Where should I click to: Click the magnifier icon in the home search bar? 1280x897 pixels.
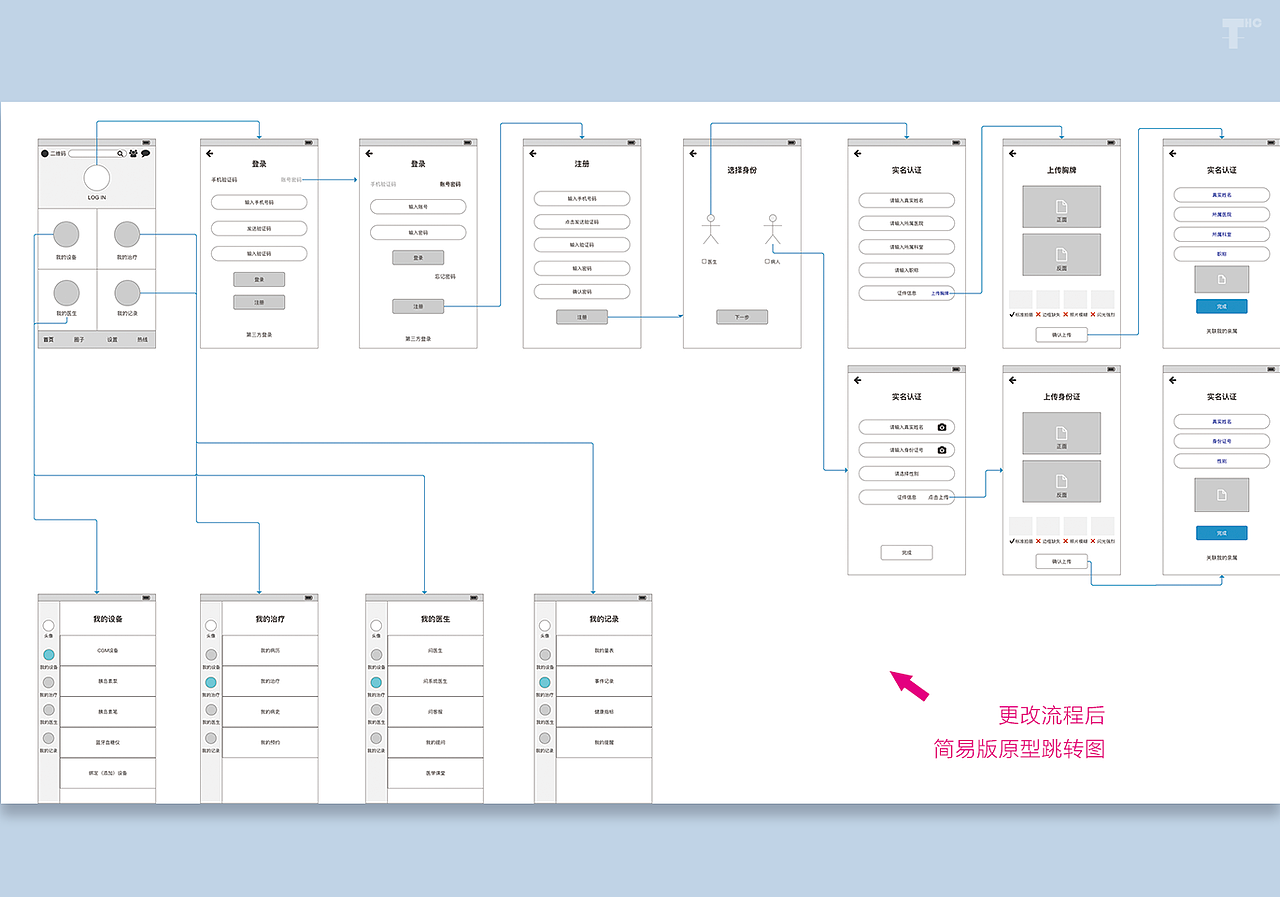coord(121,154)
